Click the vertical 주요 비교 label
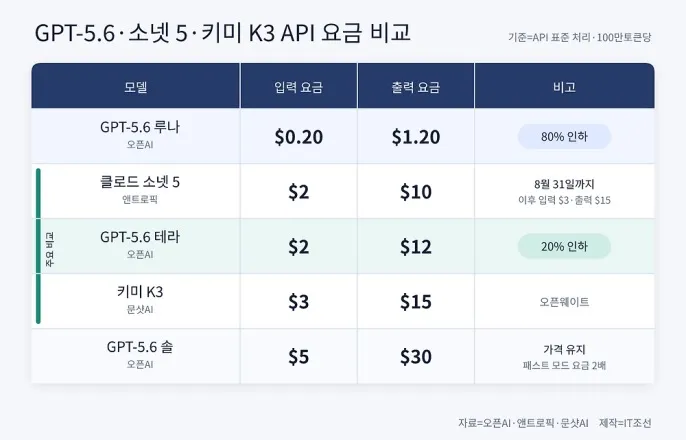Image resolution: width=686 pixels, height=440 pixels. [49, 249]
